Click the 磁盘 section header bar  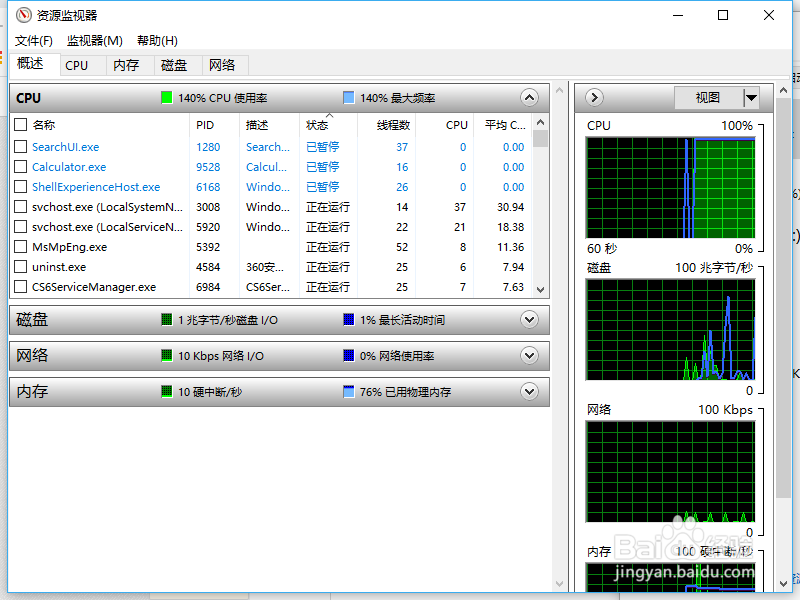280,320
